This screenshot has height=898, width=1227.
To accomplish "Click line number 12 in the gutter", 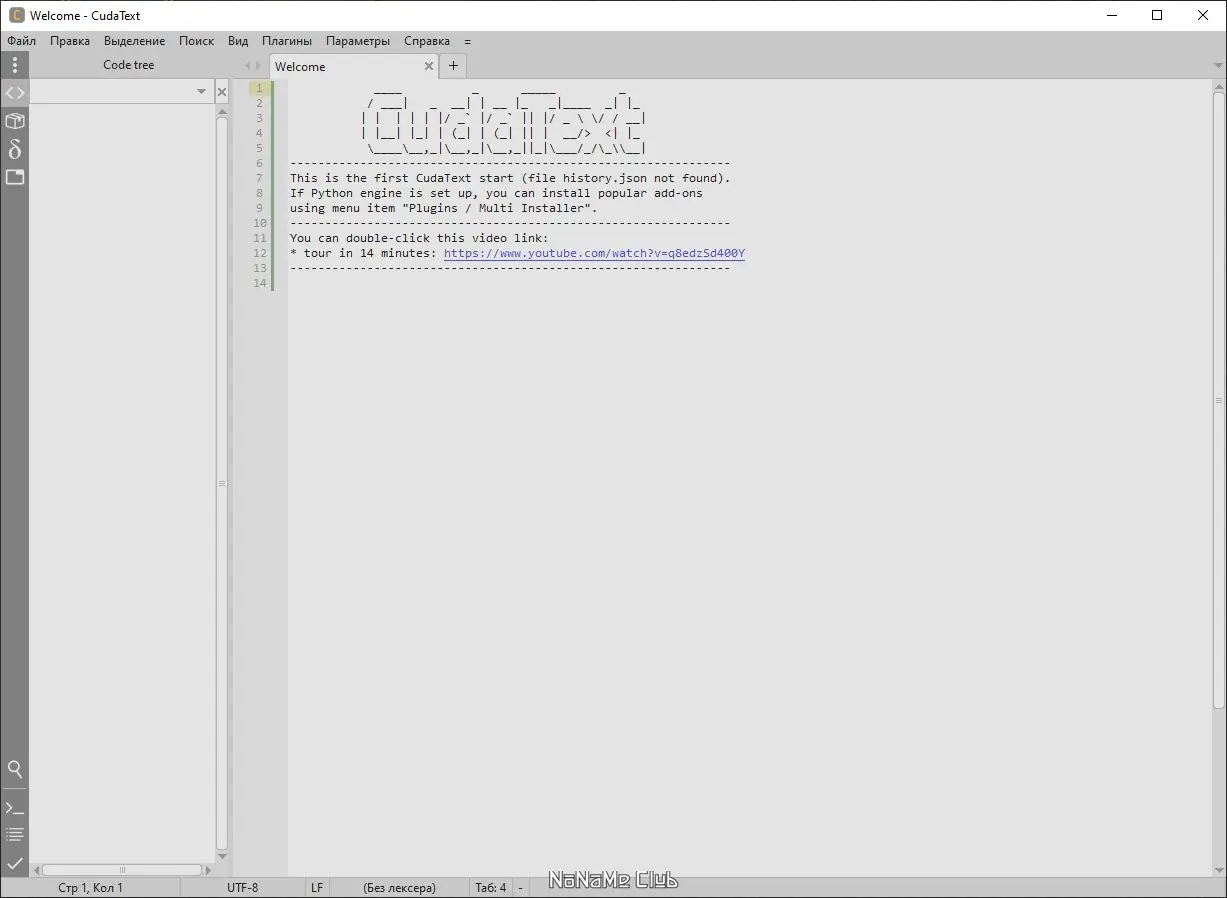I will tap(260, 253).
